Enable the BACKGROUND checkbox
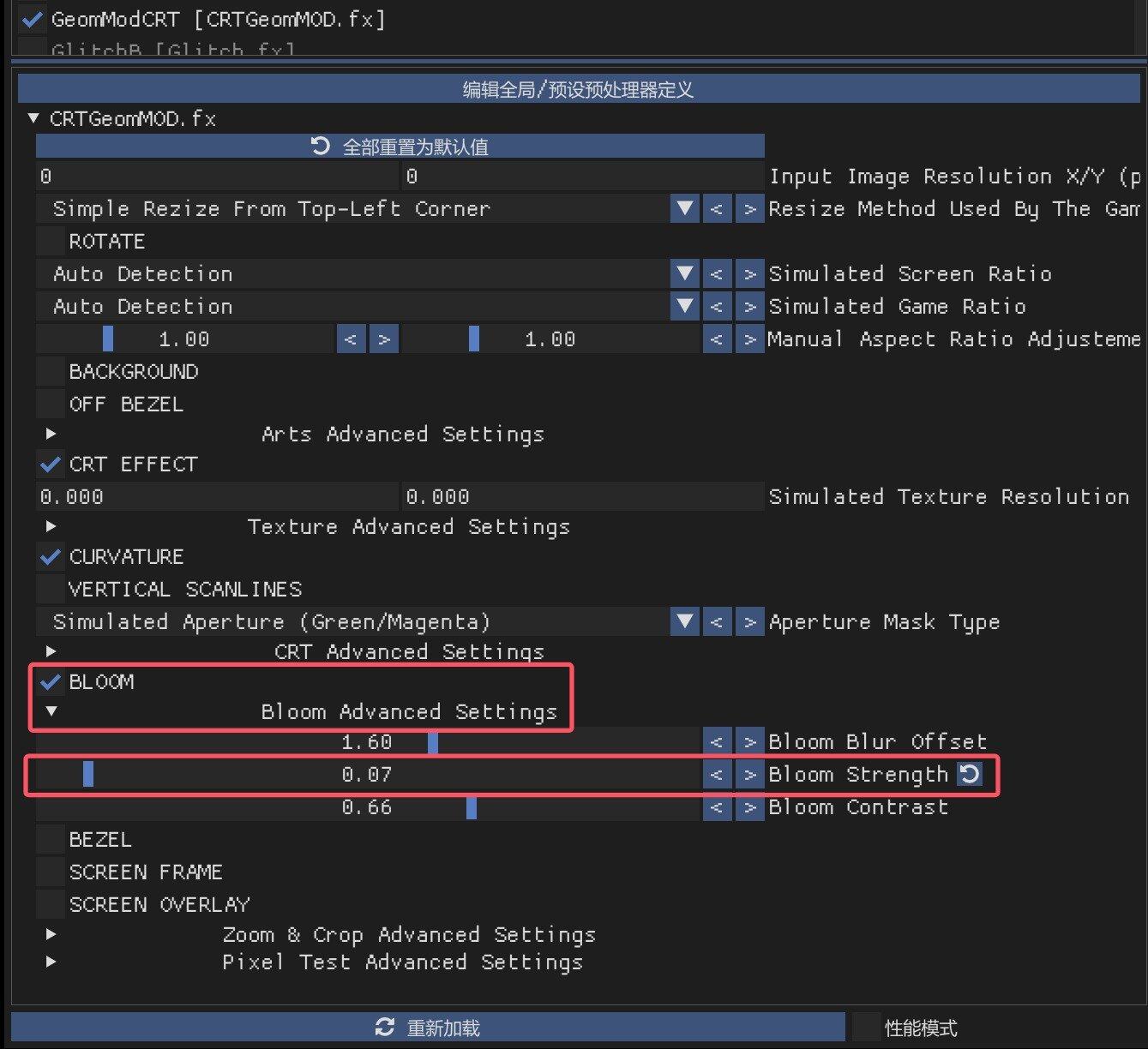The width and height of the screenshot is (1148, 1049). [51, 372]
